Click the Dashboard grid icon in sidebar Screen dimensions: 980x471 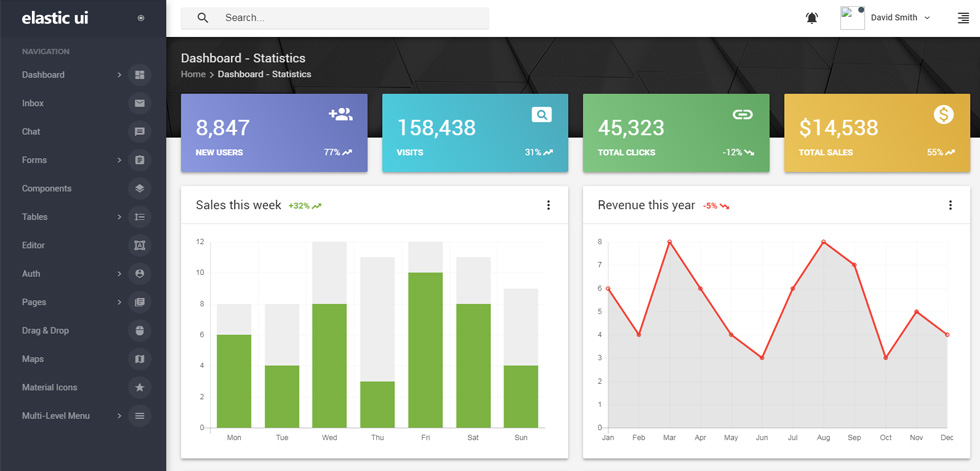pyautogui.click(x=139, y=75)
